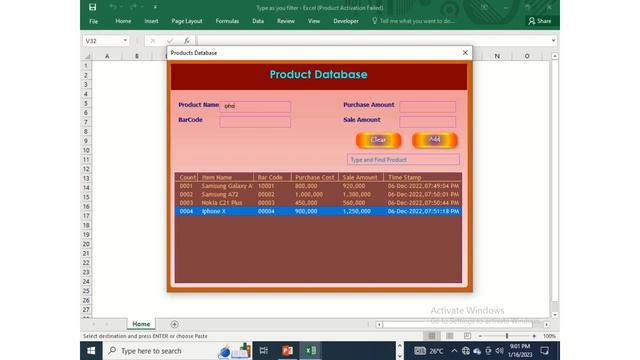The height and width of the screenshot is (360, 640).
Task: Open the Page Layout tab
Action: coord(187,21)
